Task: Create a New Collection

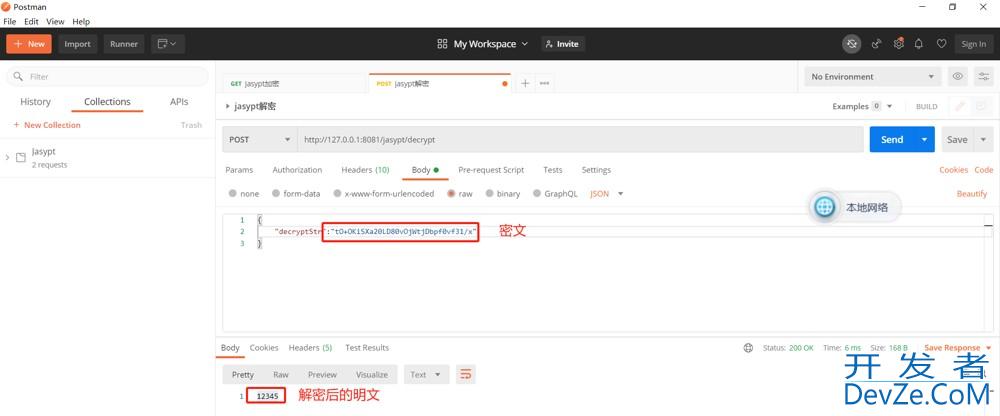Action: click(47, 125)
